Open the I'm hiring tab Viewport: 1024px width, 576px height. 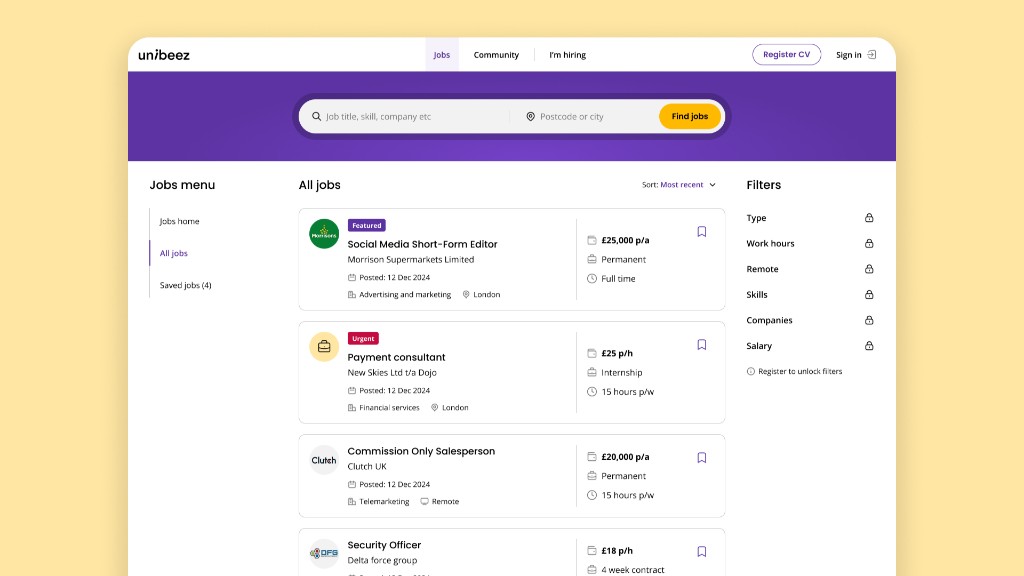(568, 55)
